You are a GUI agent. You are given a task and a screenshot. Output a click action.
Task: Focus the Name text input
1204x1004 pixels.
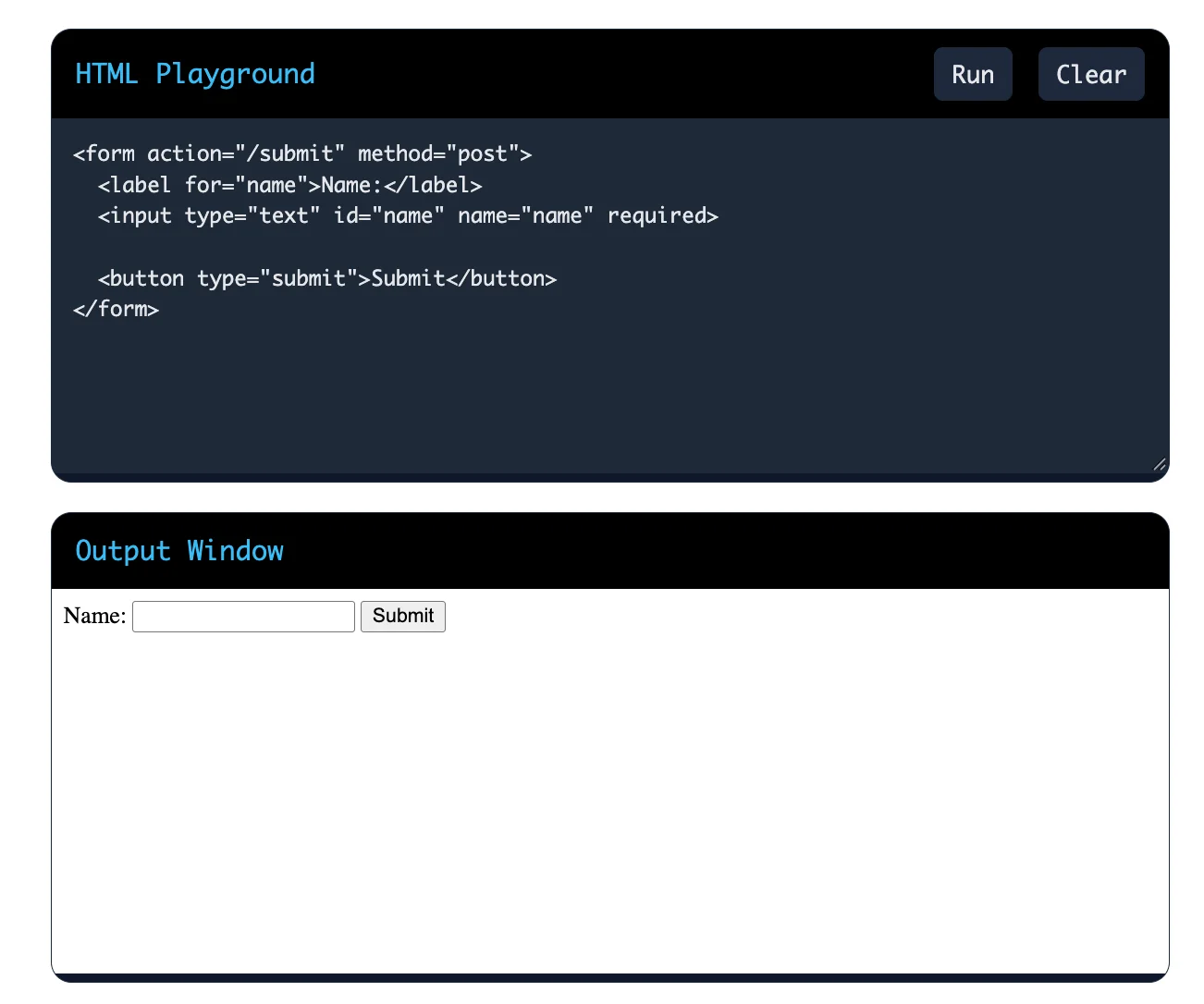coord(243,617)
